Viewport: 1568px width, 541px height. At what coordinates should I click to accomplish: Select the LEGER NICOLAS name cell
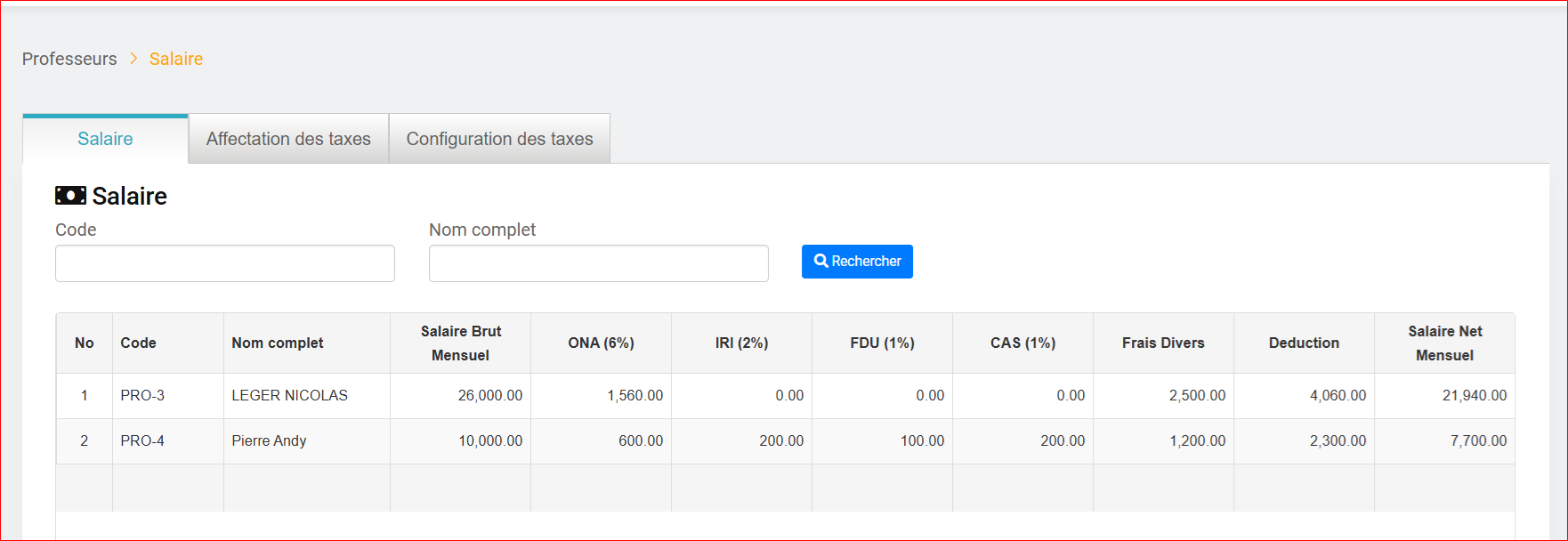[289, 396]
